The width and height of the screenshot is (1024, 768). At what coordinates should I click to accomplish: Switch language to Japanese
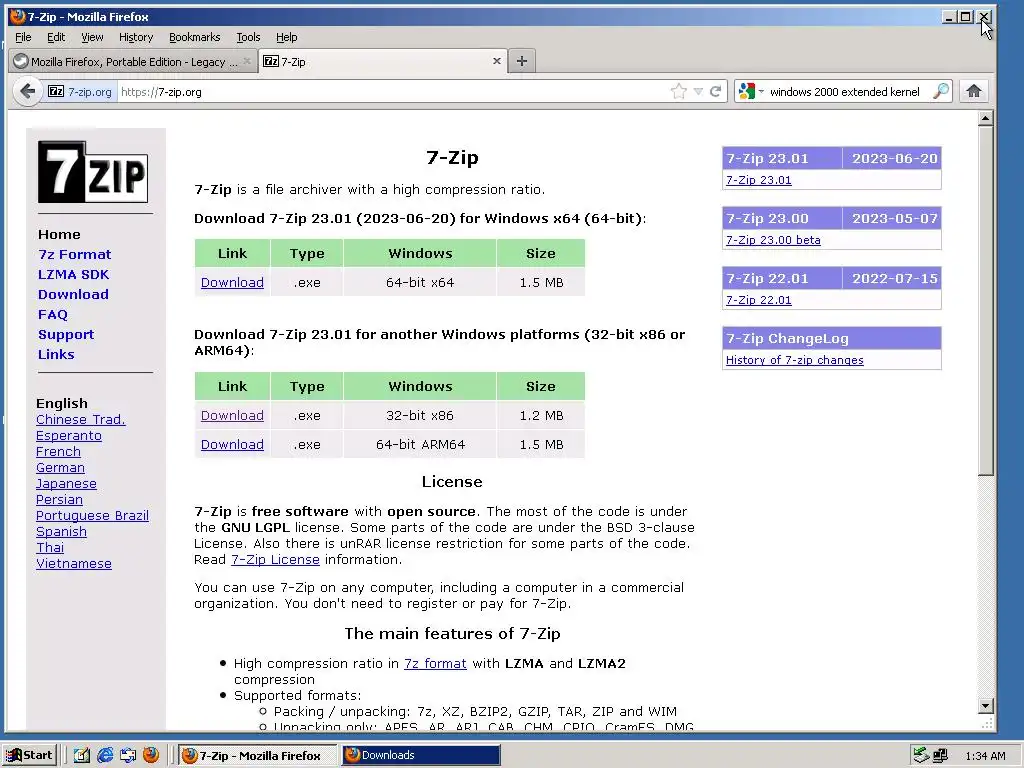pyautogui.click(x=66, y=483)
